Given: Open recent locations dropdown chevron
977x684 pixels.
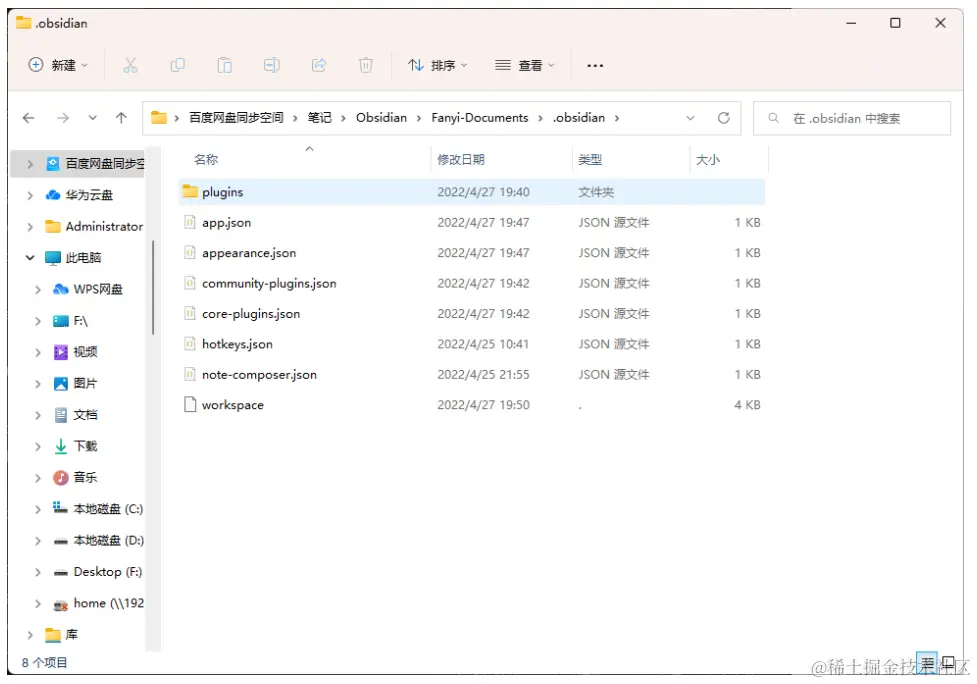Looking at the screenshot, I should pyautogui.click(x=92, y=118).
